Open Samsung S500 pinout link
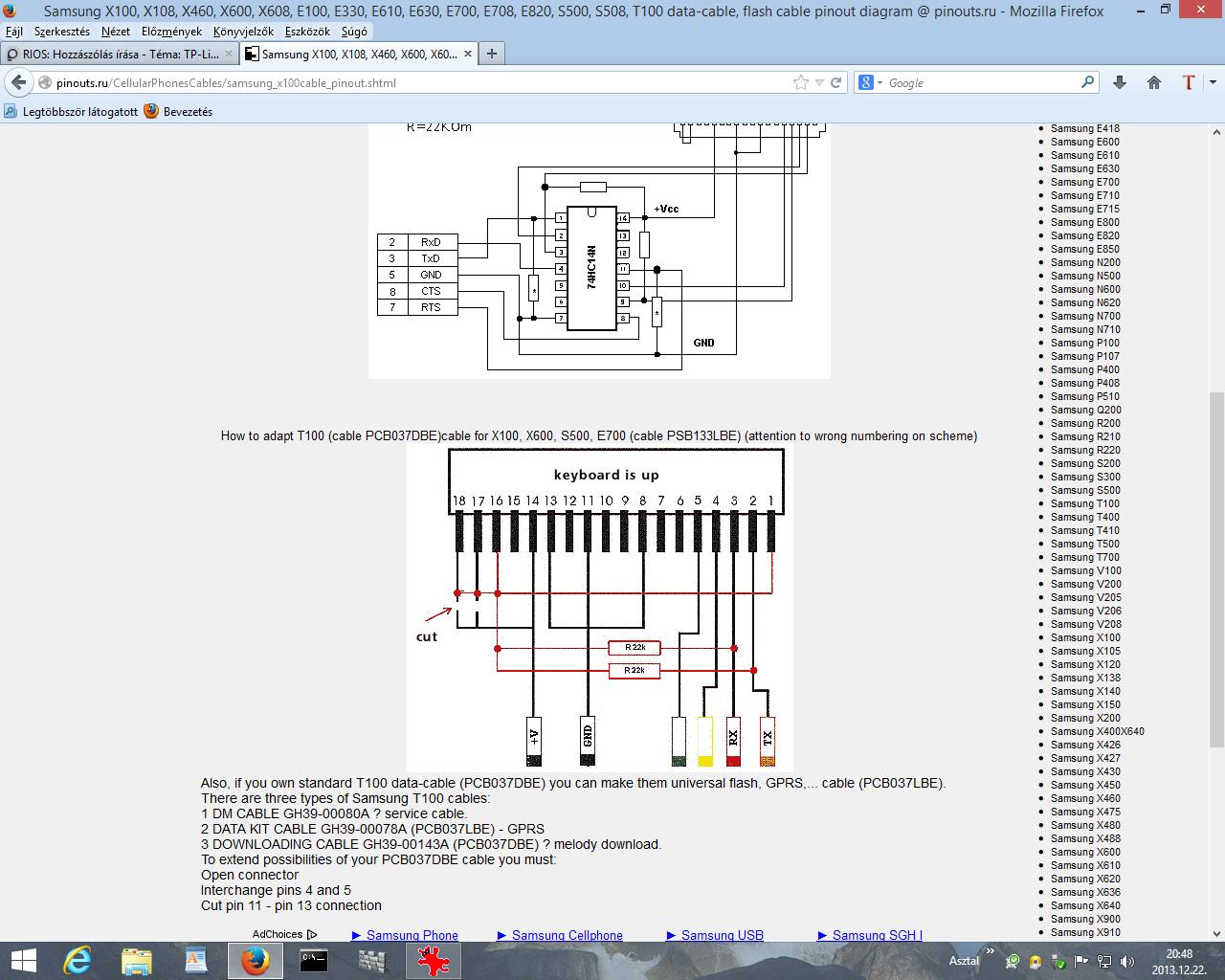This screenshot has height=980, width=1225. pos(1085,490)
